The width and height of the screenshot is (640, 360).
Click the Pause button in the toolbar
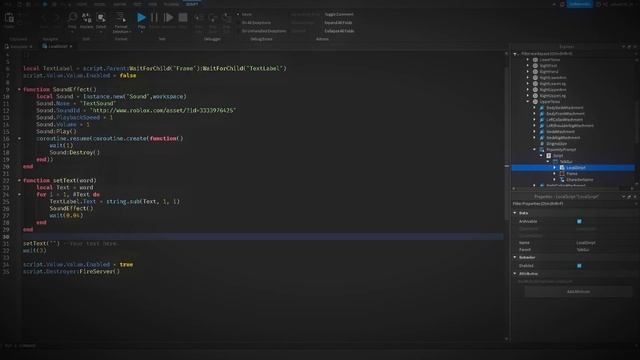coord(154,18)
